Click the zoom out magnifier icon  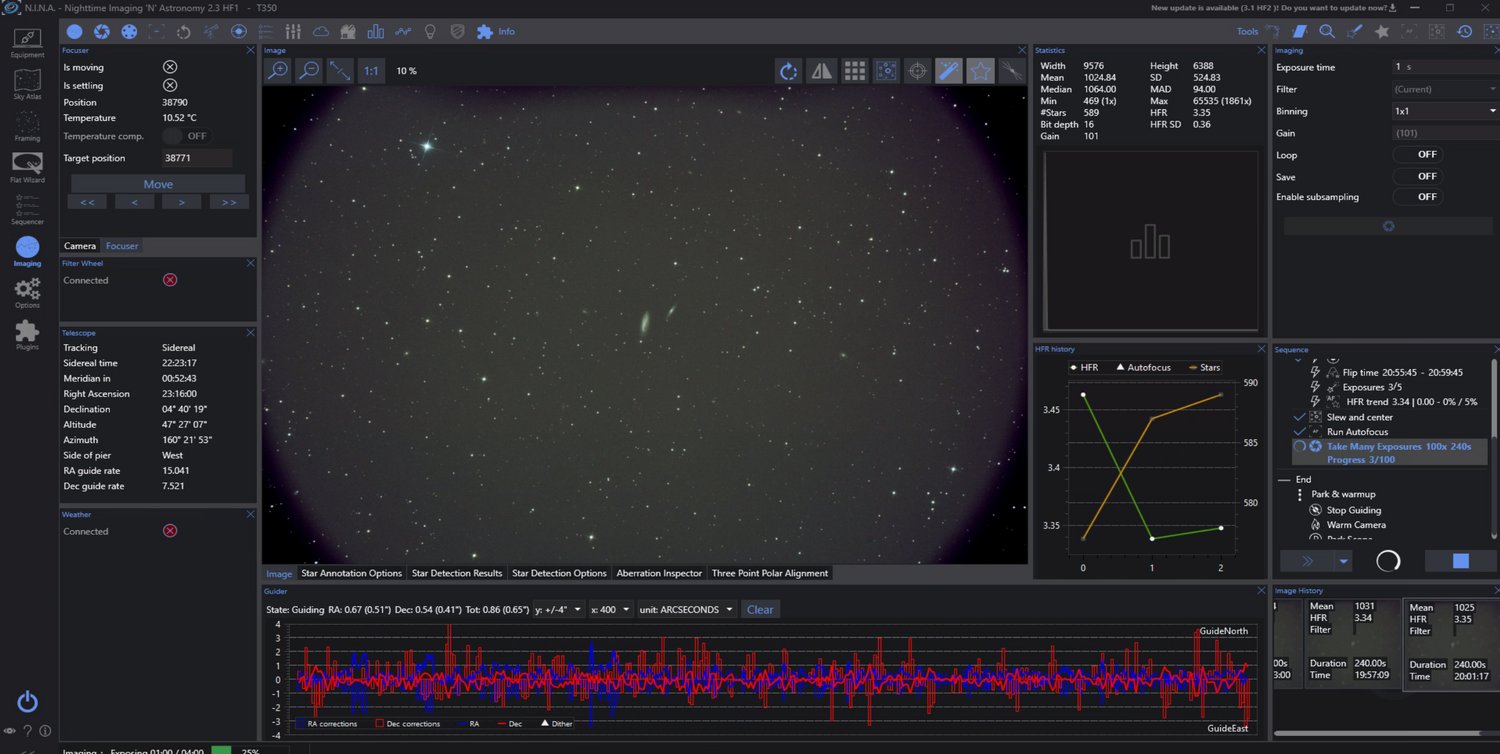point(309,71)
